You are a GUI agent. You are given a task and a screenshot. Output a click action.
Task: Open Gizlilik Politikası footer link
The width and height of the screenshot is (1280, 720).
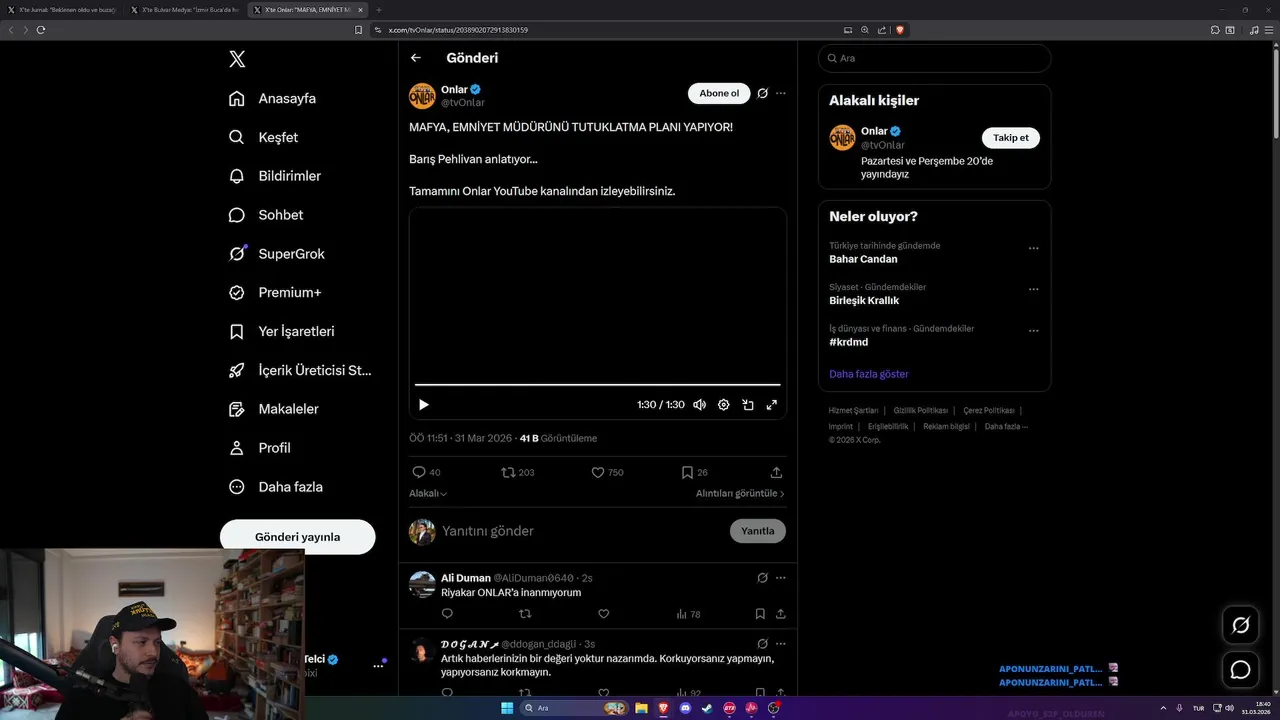coord(920,411)
